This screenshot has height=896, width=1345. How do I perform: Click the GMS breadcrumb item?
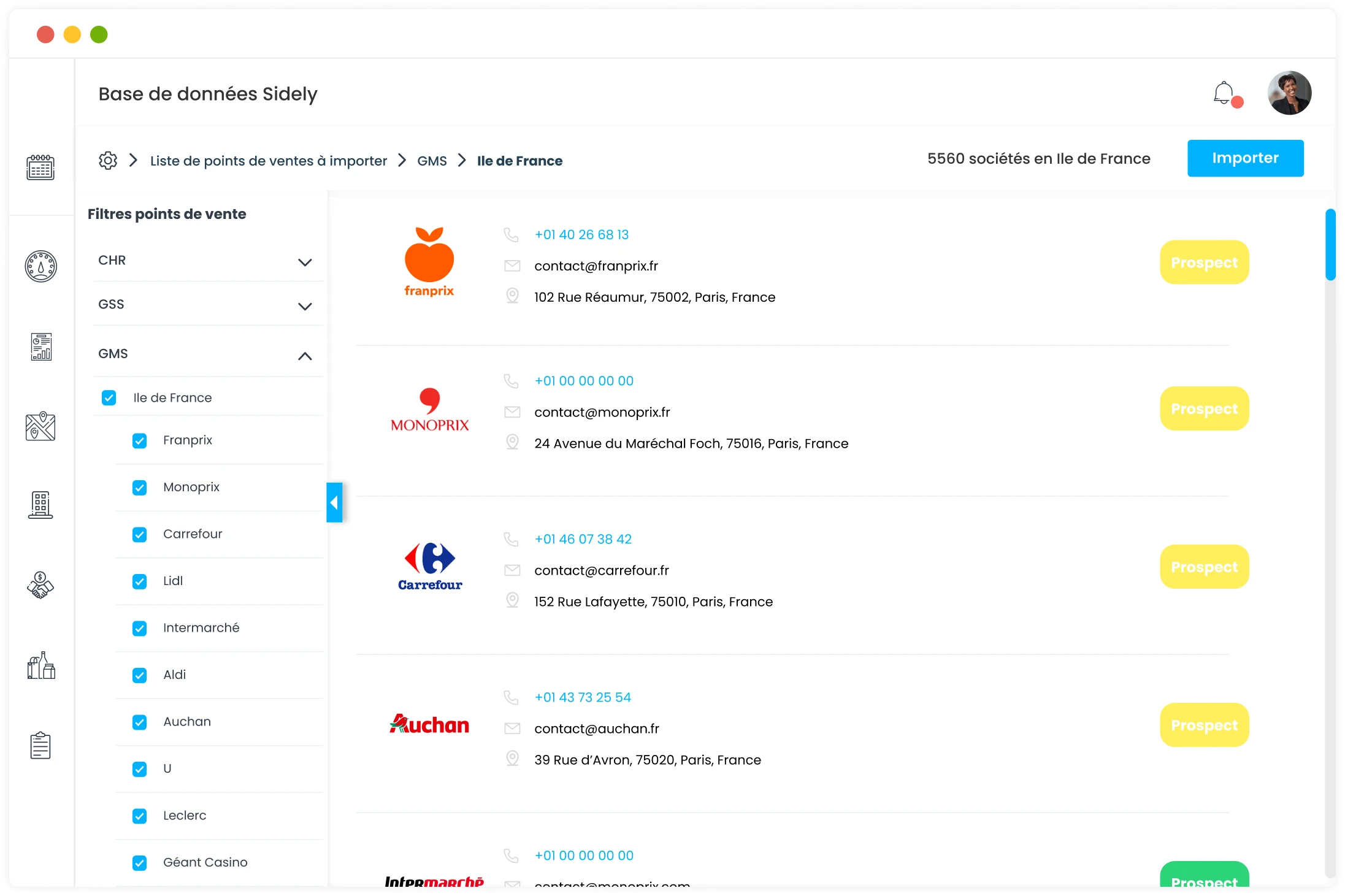pos(432,161)
